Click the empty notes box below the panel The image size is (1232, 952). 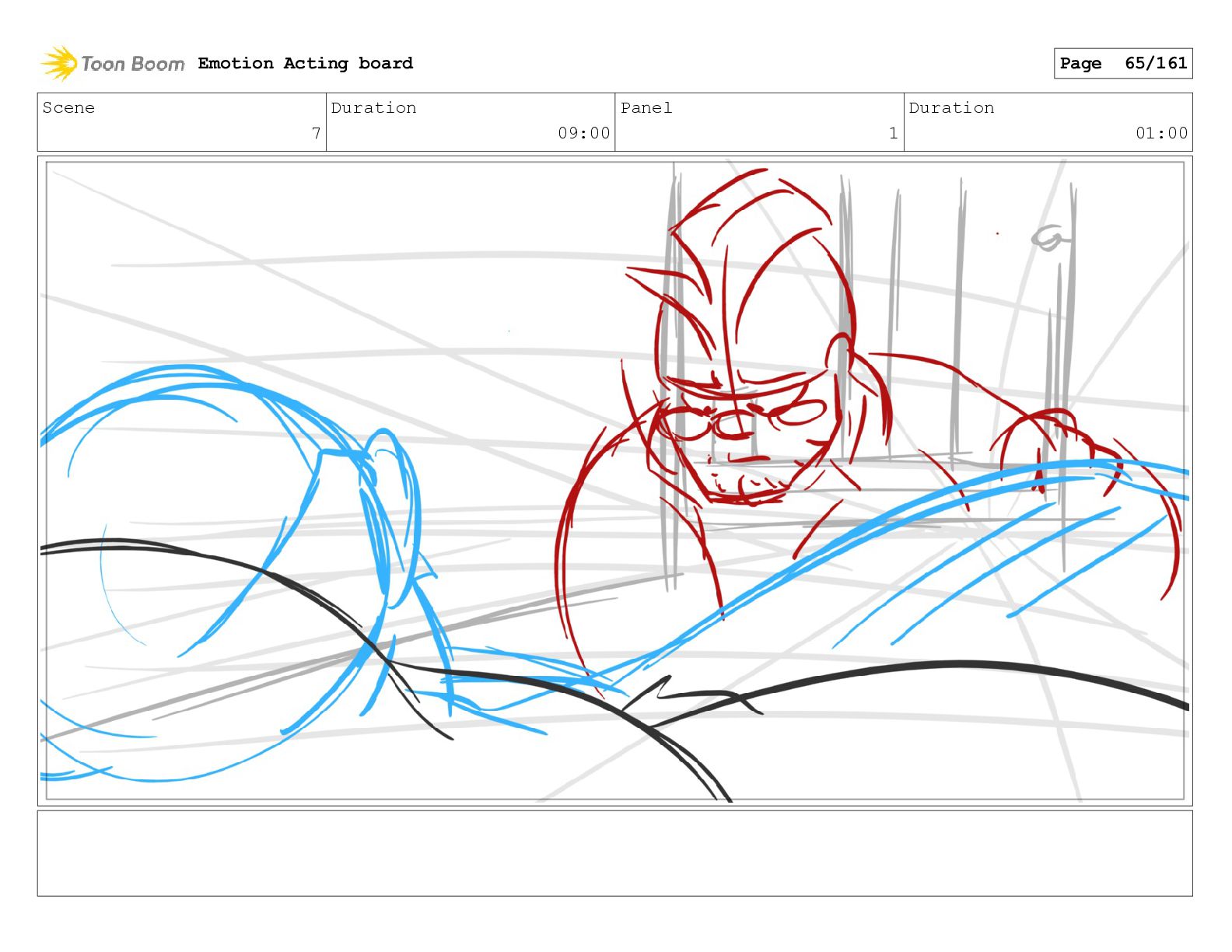pyautogui.click(x=614, y=853)
